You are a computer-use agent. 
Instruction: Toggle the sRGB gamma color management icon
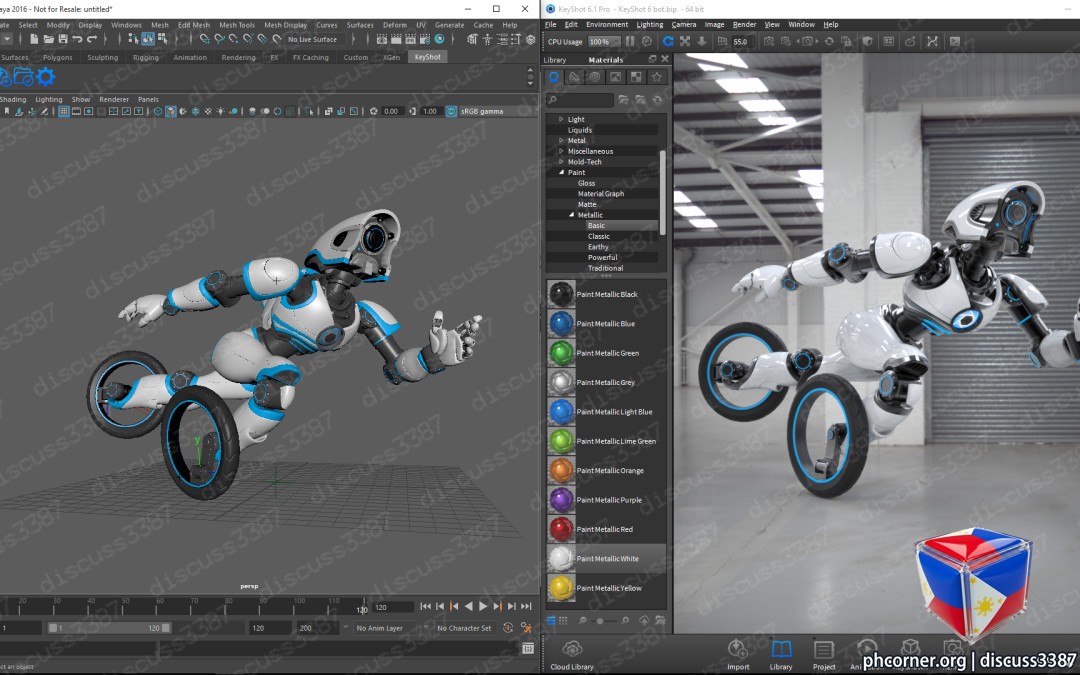tap(452, 111)
